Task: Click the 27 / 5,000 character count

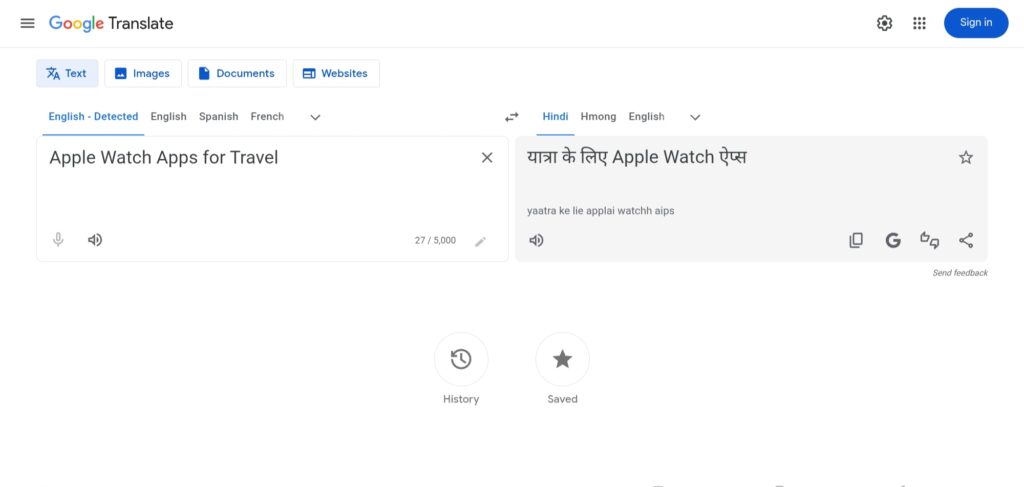Action: [435, 240]
